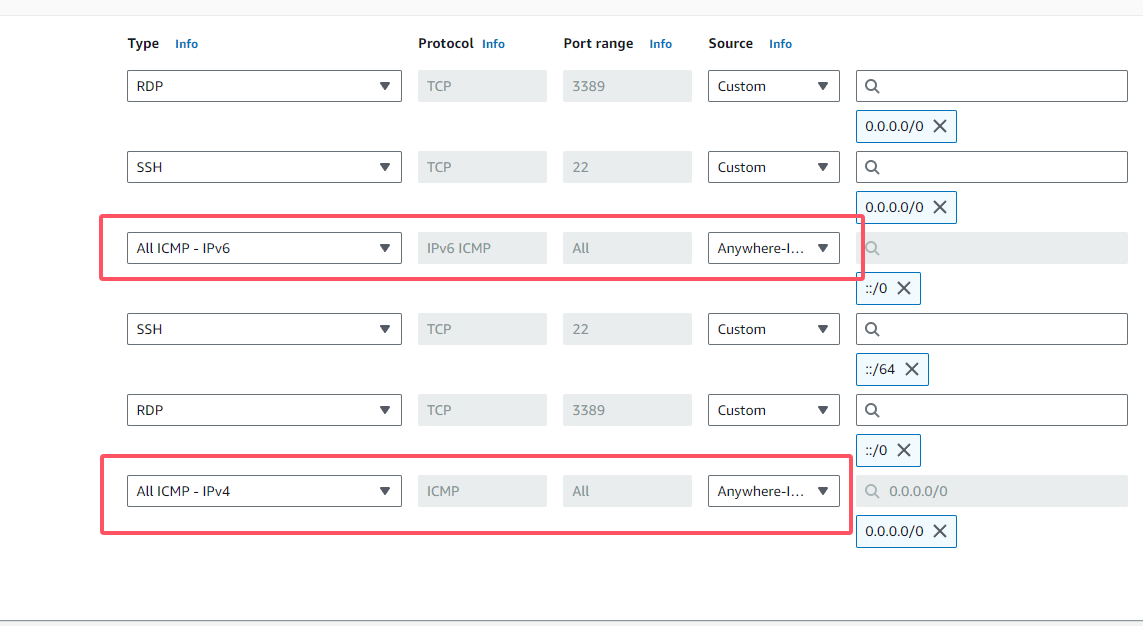Click source search field of lower RDP rule
This screenshot has width=1143, height=626.
1000,410
